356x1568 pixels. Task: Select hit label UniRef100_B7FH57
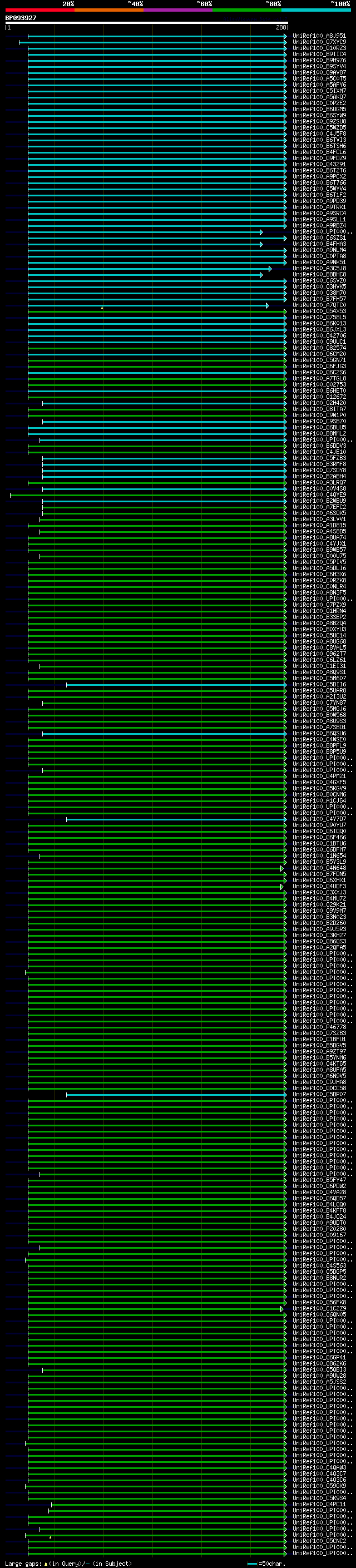[x=319, y=299]
